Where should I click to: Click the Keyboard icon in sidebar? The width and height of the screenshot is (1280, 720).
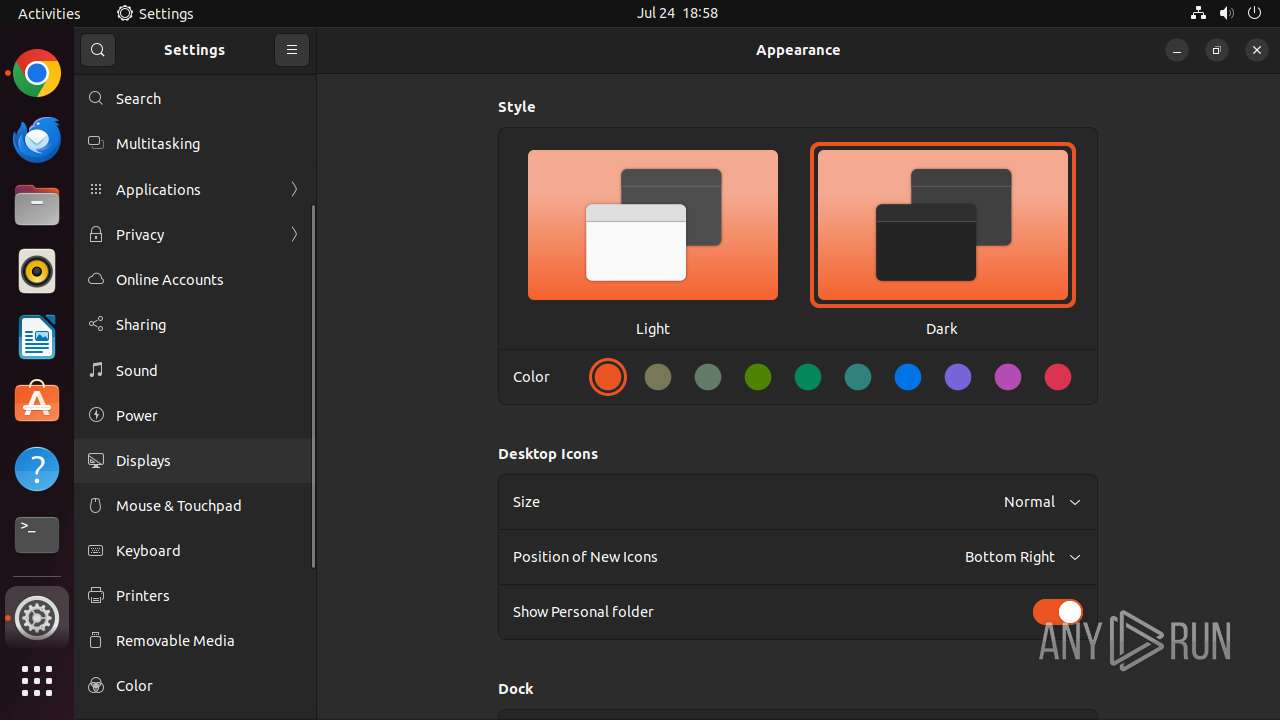click(x=96, y=550)
